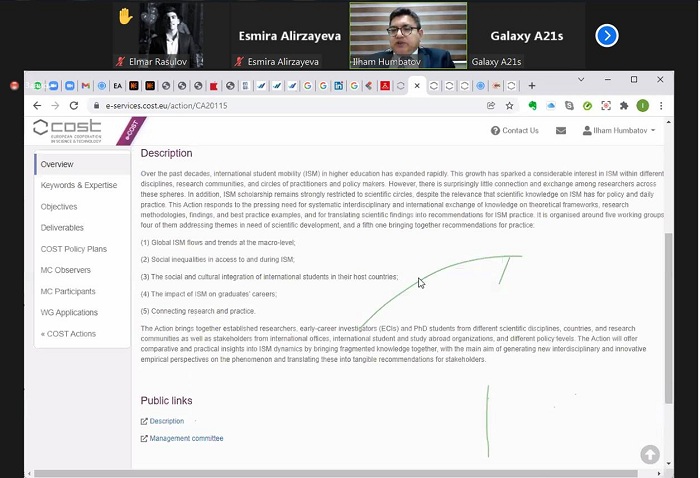Screen dimensions: 700x478
Task: Open Deliverables in the sidebar
Action: click(x=62, y=228)
